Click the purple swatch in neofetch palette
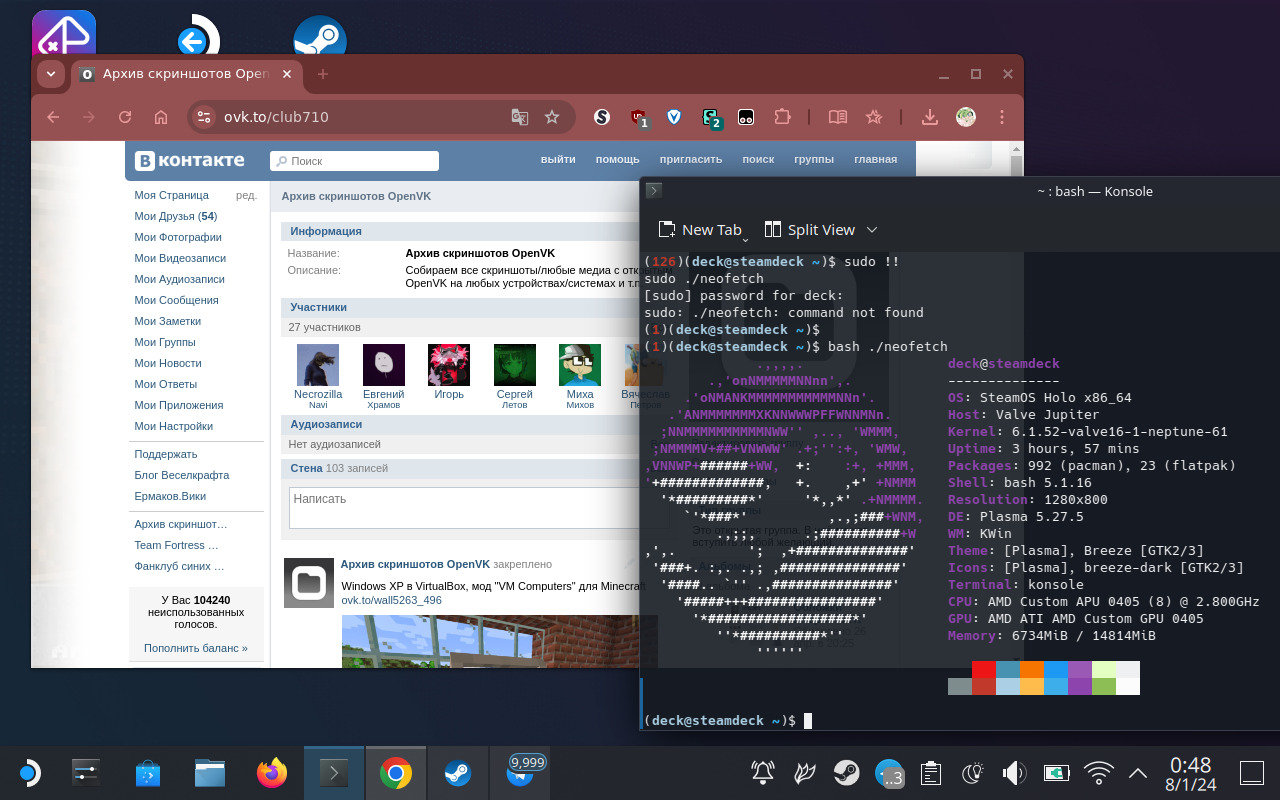The width and height of the screenshot is (1280, 800). click(x=1080, y=669)
